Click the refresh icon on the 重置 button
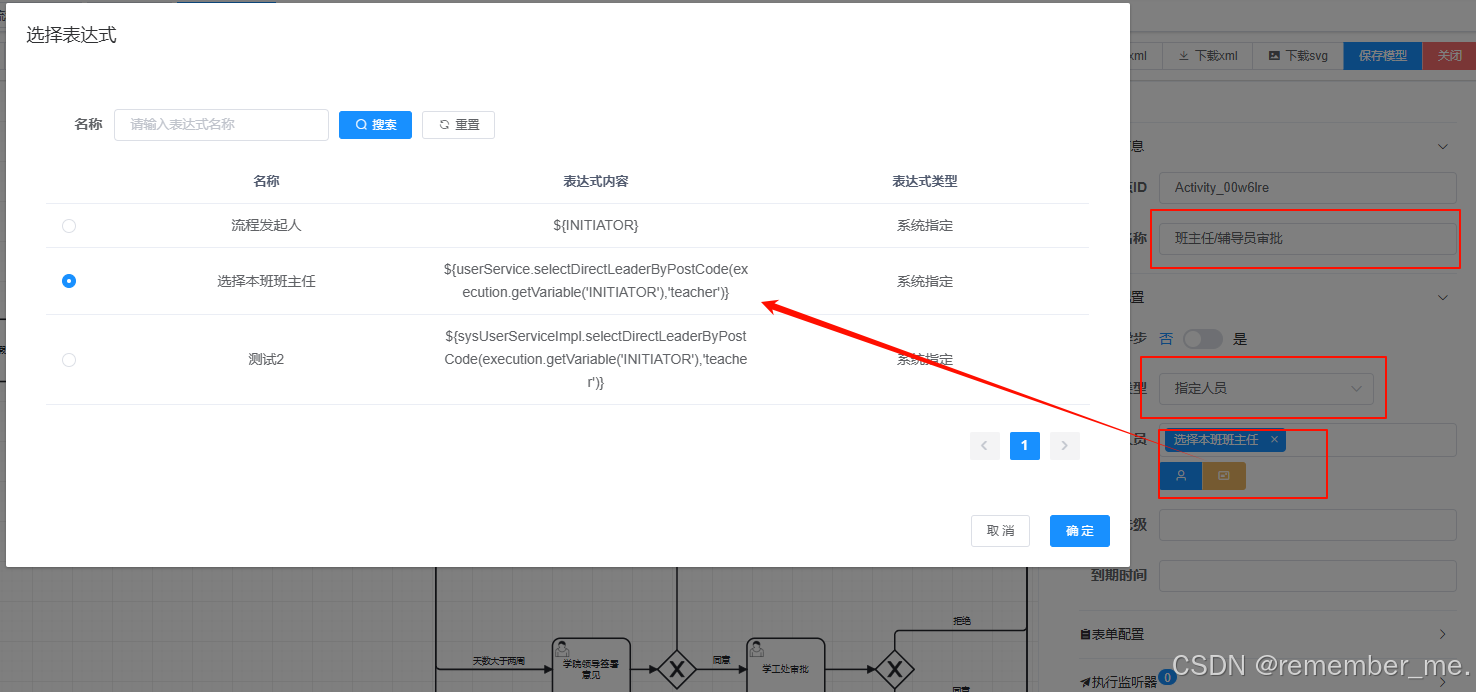 coord(442,124)
